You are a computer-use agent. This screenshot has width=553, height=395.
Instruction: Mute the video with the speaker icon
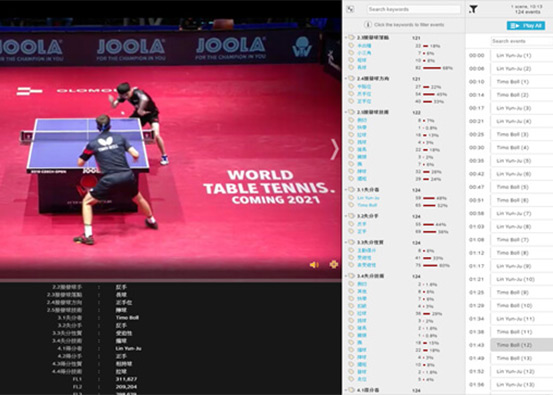314,265
